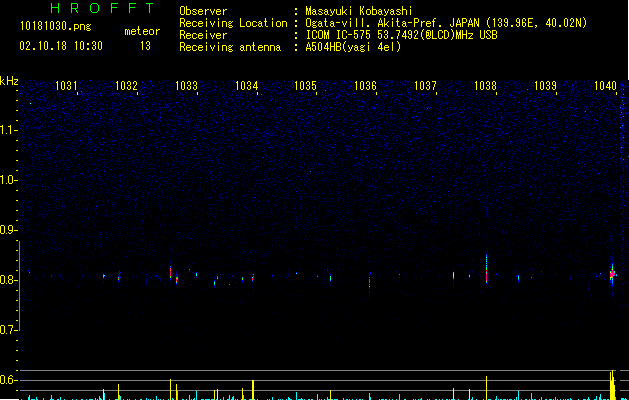Click the 1031 time axis label

click(x=66, y=85)
